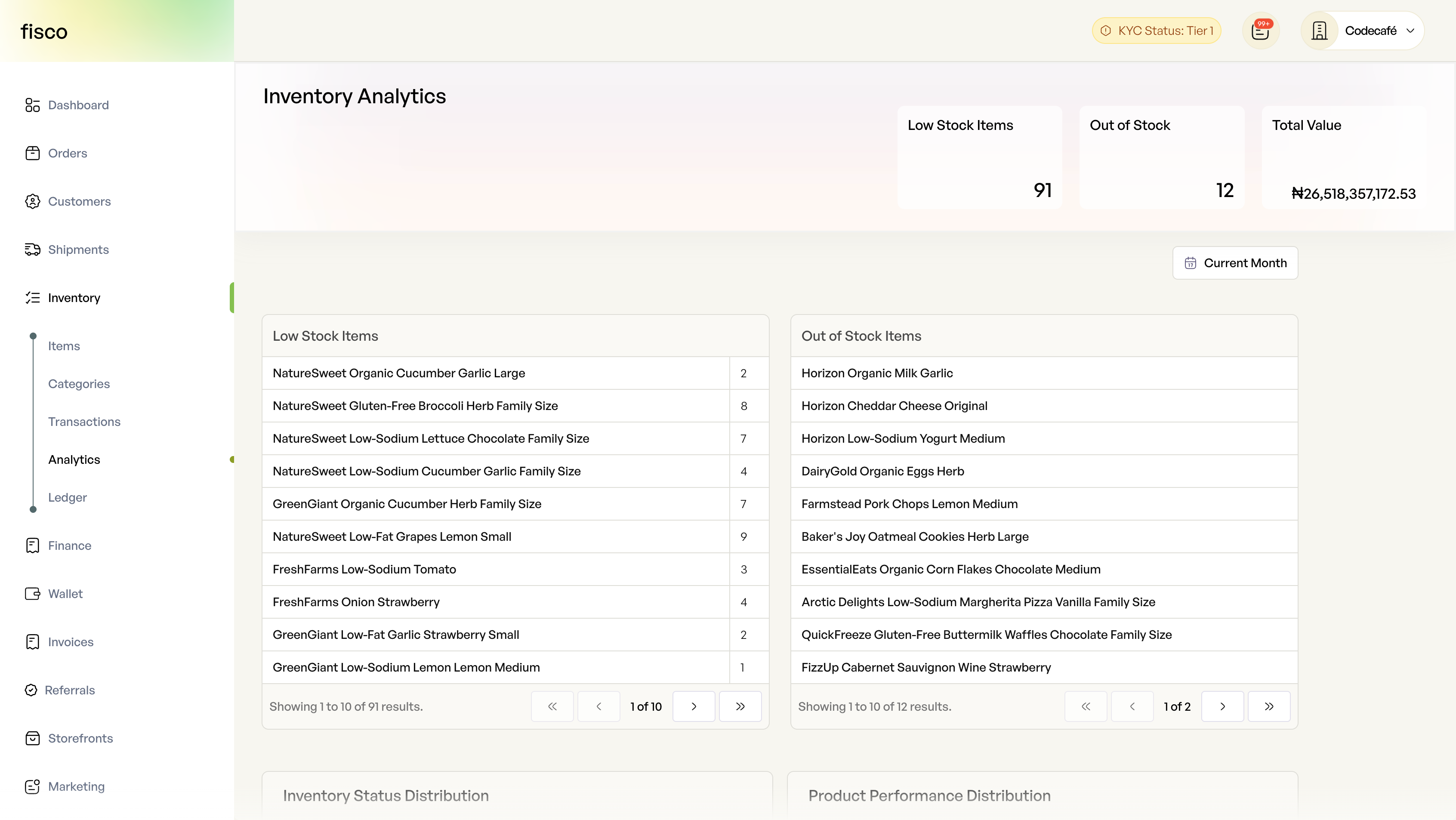Click NatureSweet Gluten-Free Broccoli Herb Family Size
1456x820 pixels.
[515, 406]
